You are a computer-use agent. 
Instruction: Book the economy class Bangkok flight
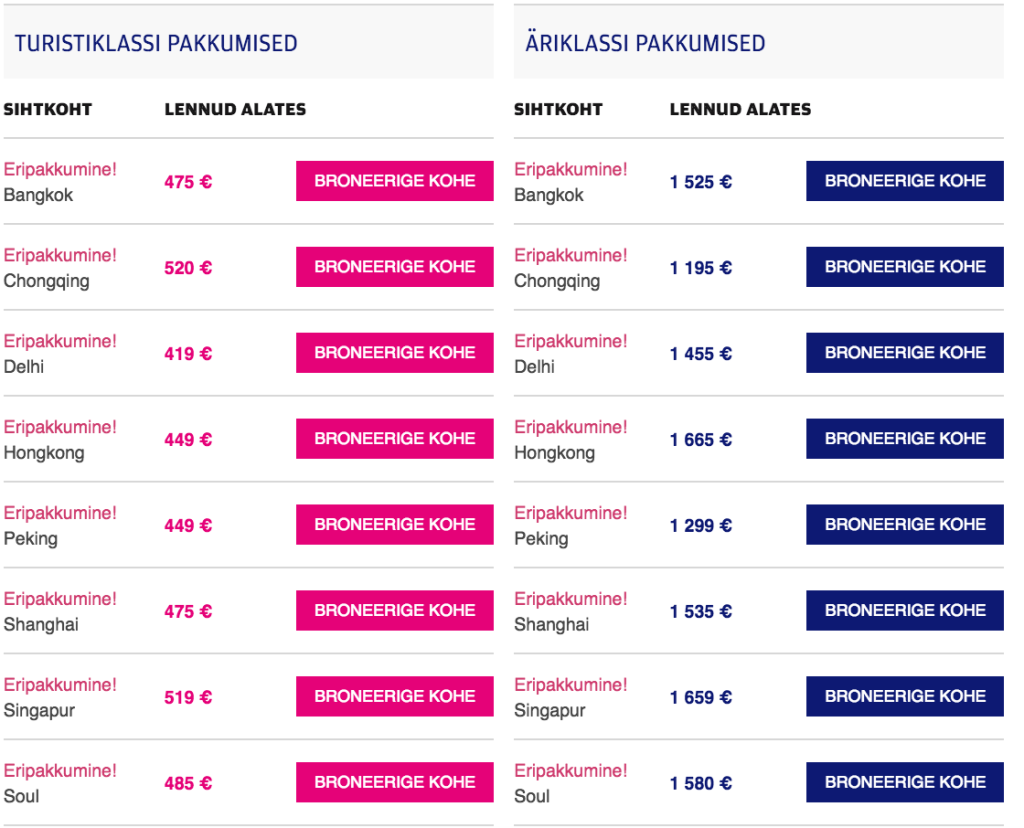(x=394, y=181)
